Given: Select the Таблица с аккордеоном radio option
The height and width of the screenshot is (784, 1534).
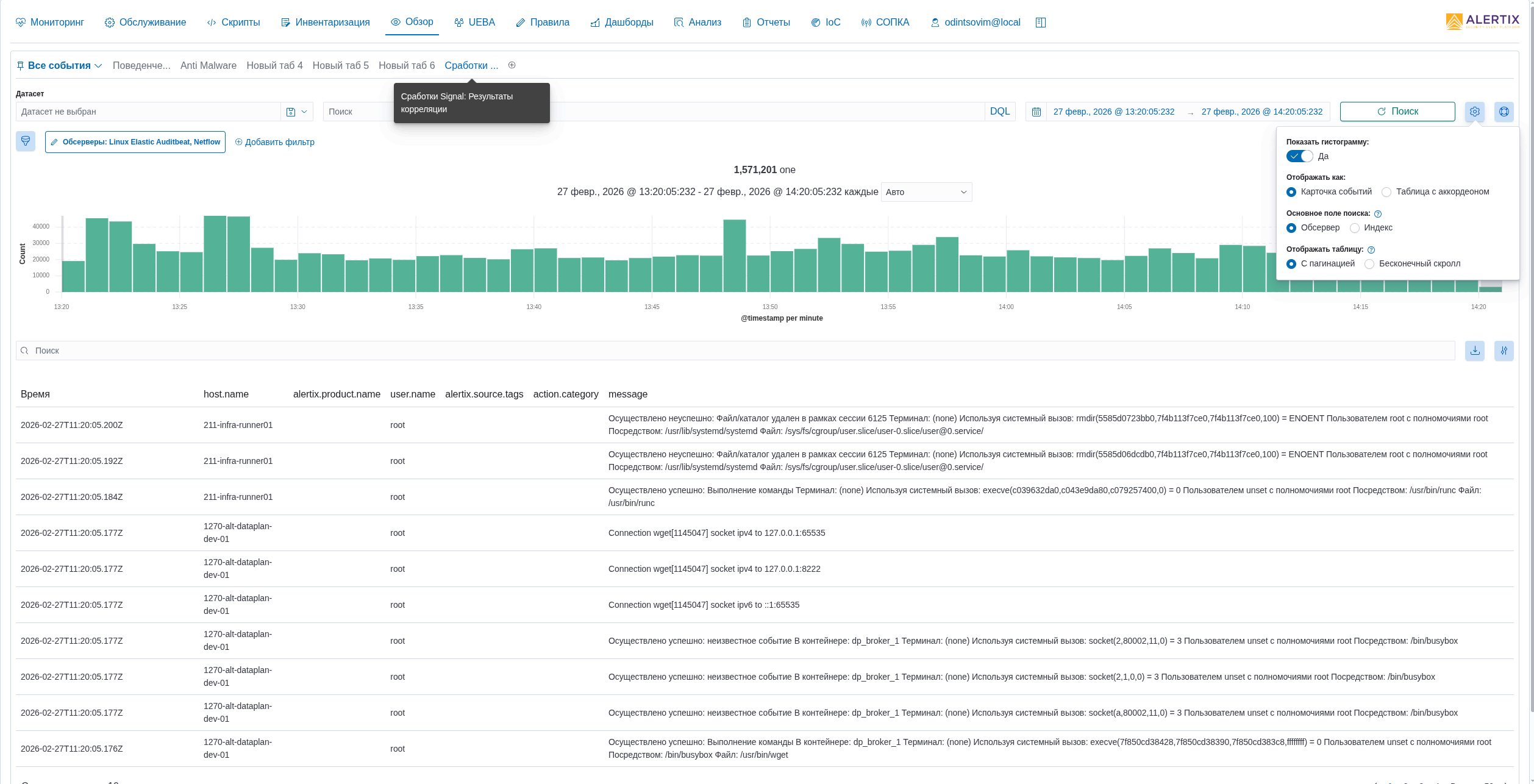Looking at the screenshot, I should point(1386,192).
